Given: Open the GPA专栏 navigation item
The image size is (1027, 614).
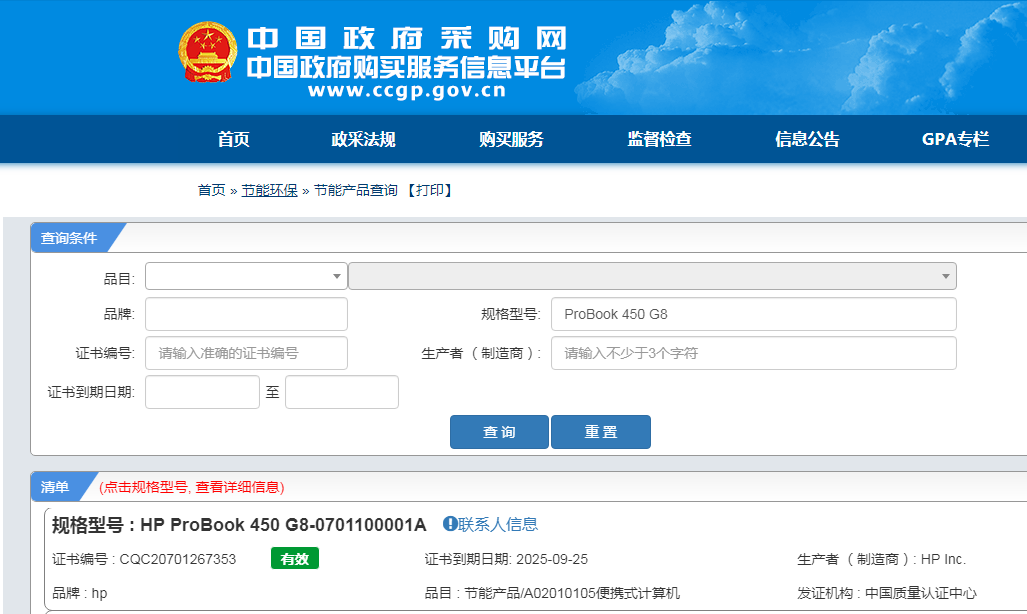Looking at the screenshot, I should coord(955,139).
